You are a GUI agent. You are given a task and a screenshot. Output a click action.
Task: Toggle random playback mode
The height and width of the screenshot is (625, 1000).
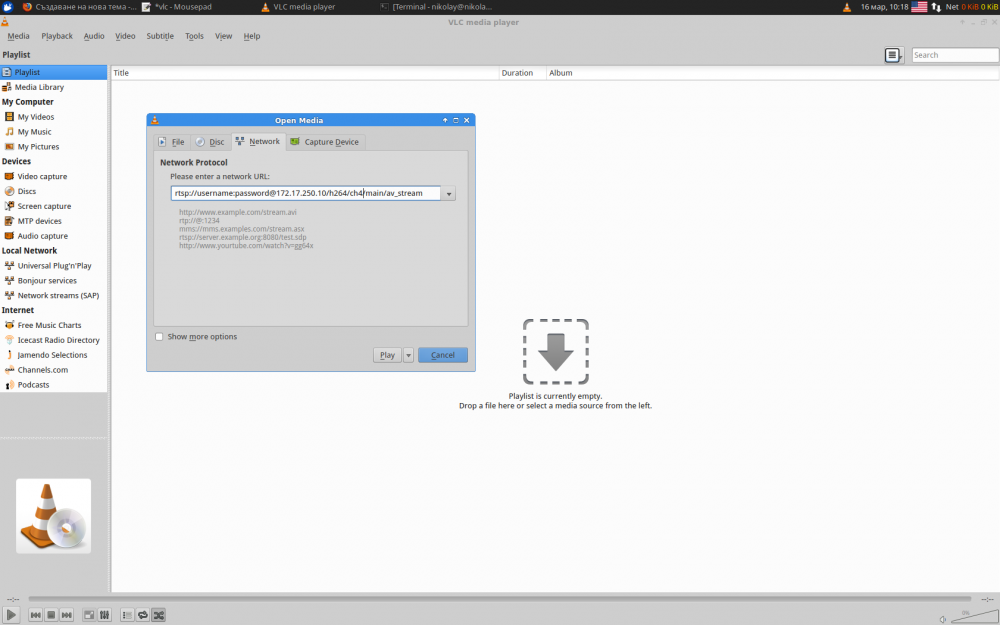pyautogui.click(x=158, y=614)
